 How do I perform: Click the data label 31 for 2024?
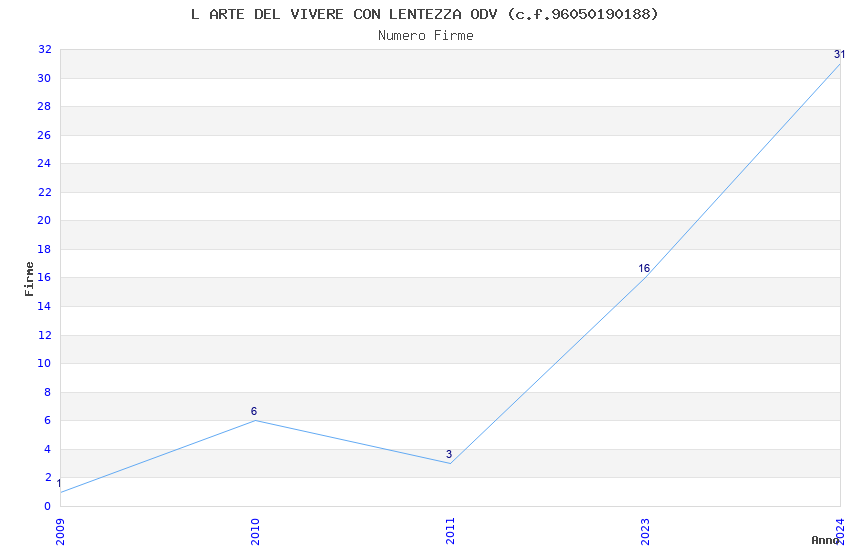coord(839,54)
